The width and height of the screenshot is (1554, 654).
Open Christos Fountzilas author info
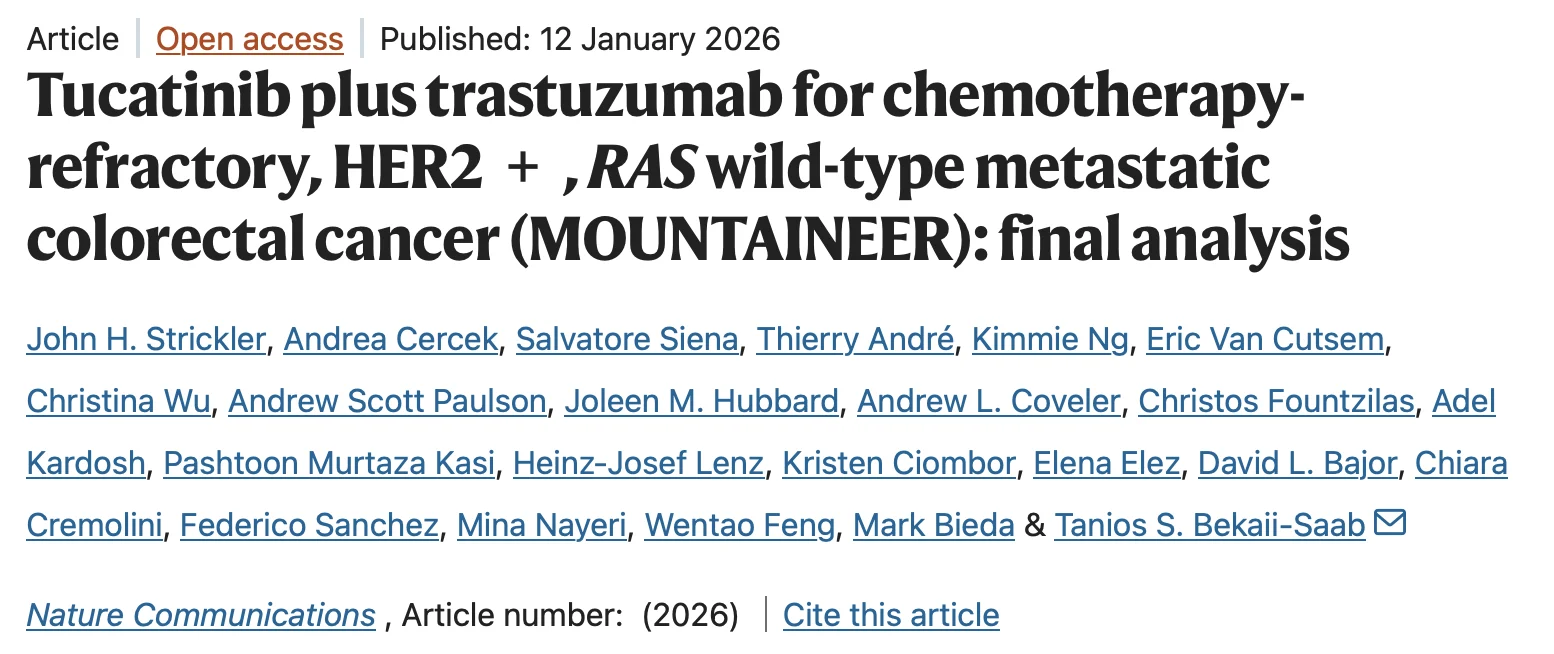click(x=1276, y=402)
